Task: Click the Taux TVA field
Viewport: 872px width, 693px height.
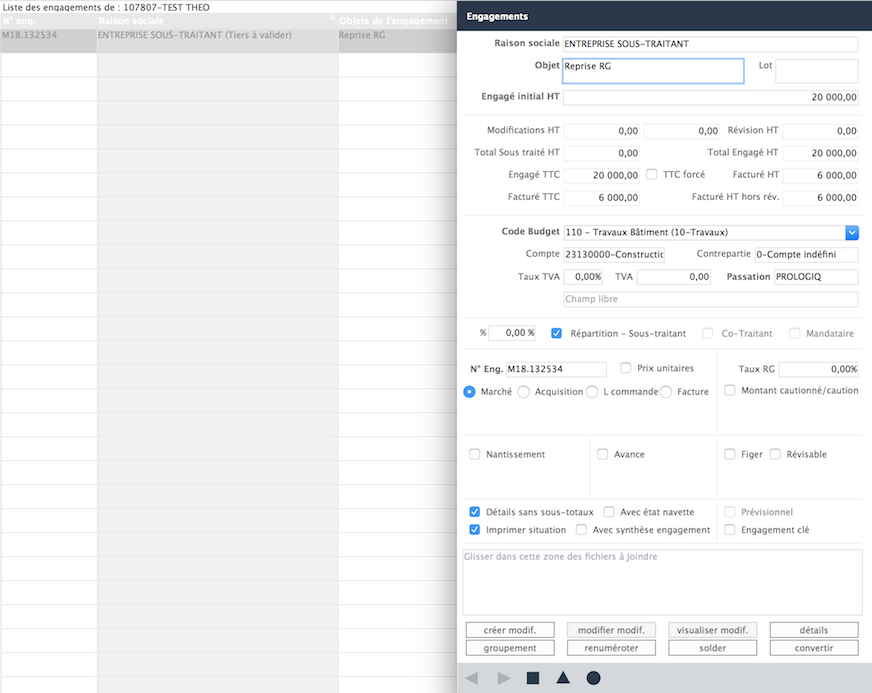Action: 583,276
